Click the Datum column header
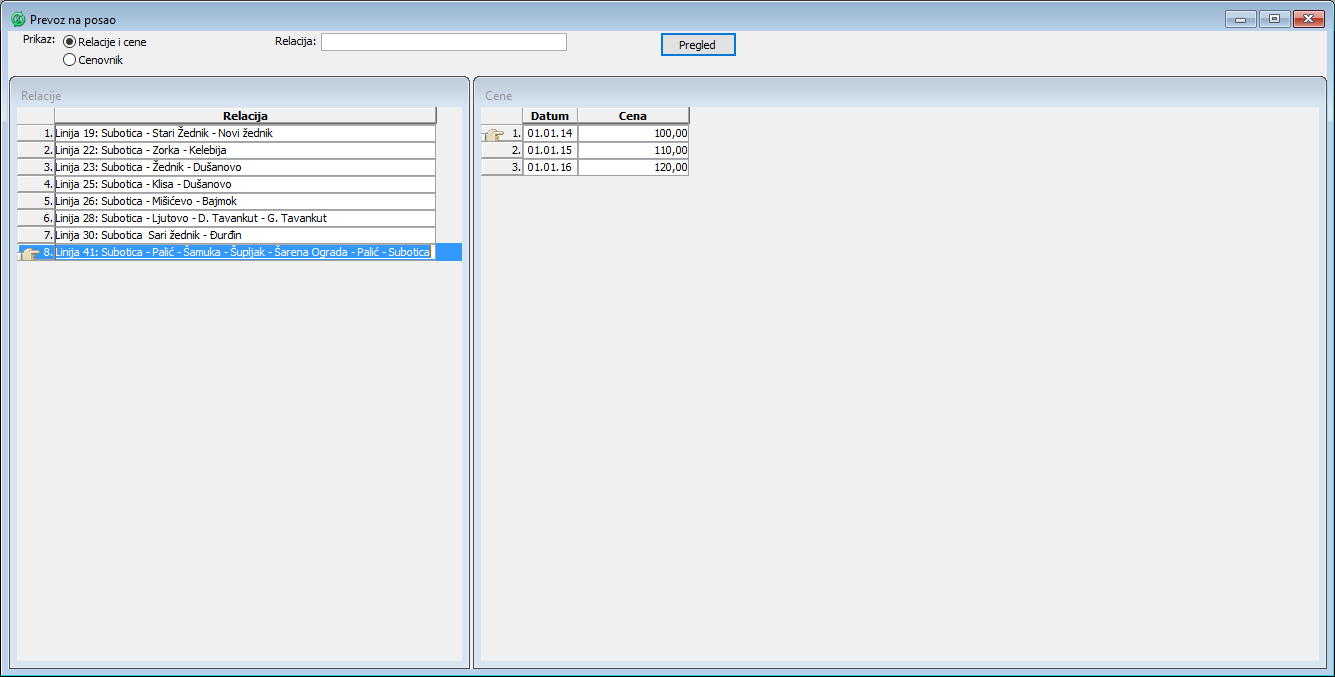The width and height of the screenshot is (1335, 677). click(x=549, y=116)
